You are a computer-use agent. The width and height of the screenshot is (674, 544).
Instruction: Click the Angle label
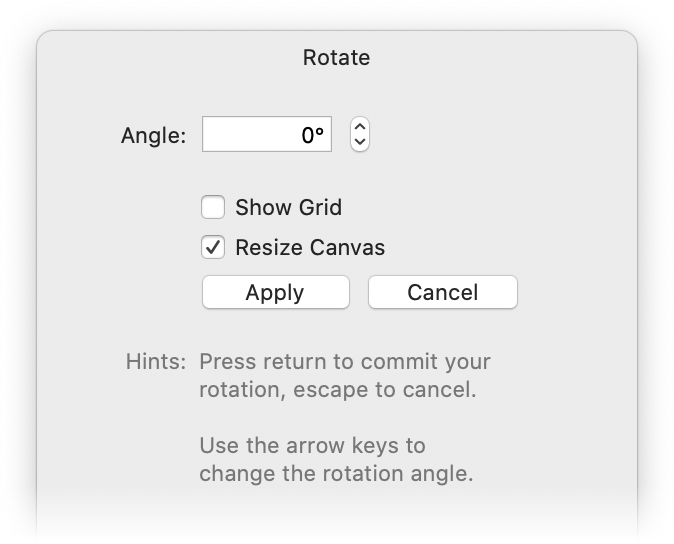pyautogui.click(x=153, y=136)
